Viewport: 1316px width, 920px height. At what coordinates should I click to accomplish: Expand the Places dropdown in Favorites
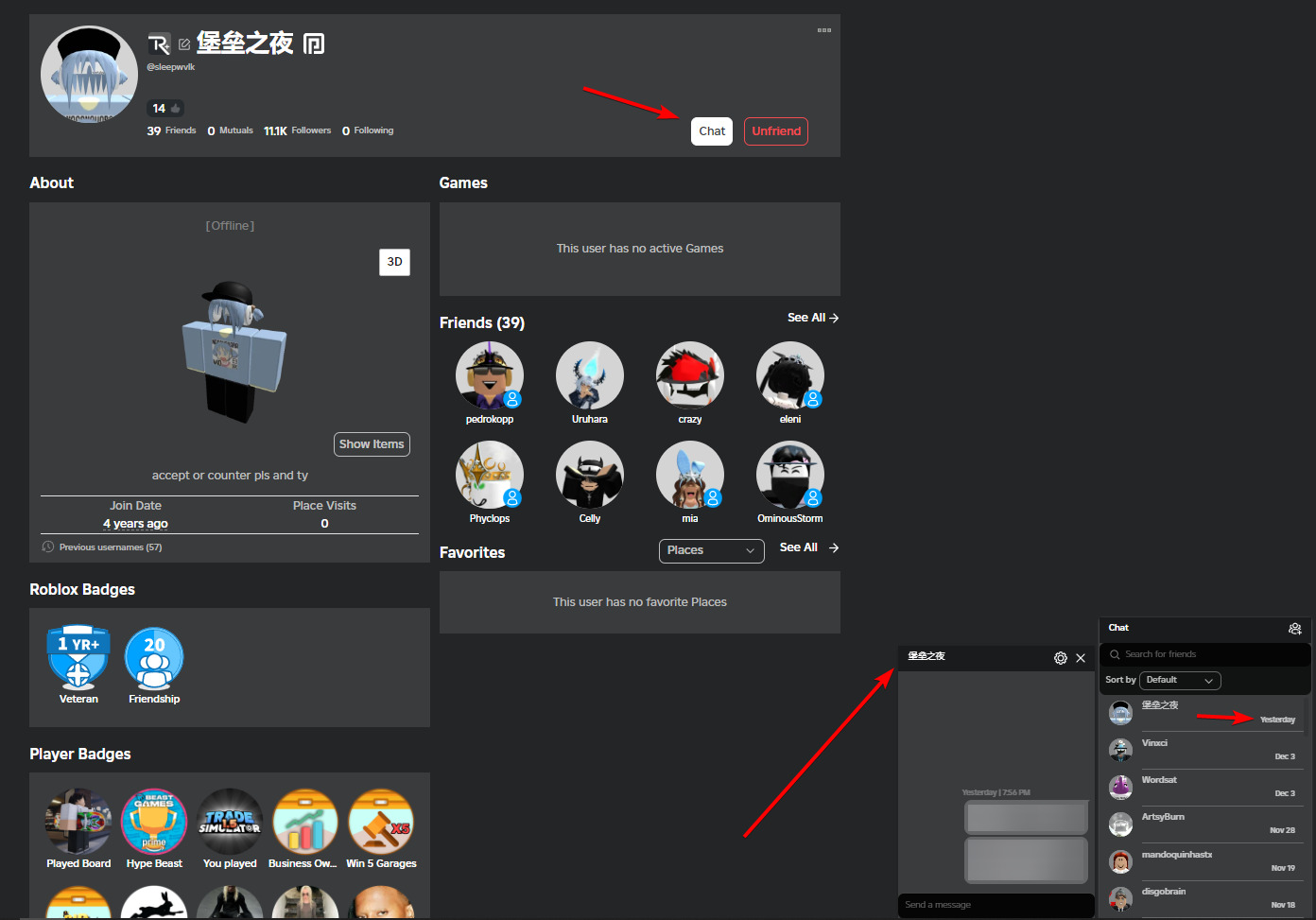[x=711, y=550]
